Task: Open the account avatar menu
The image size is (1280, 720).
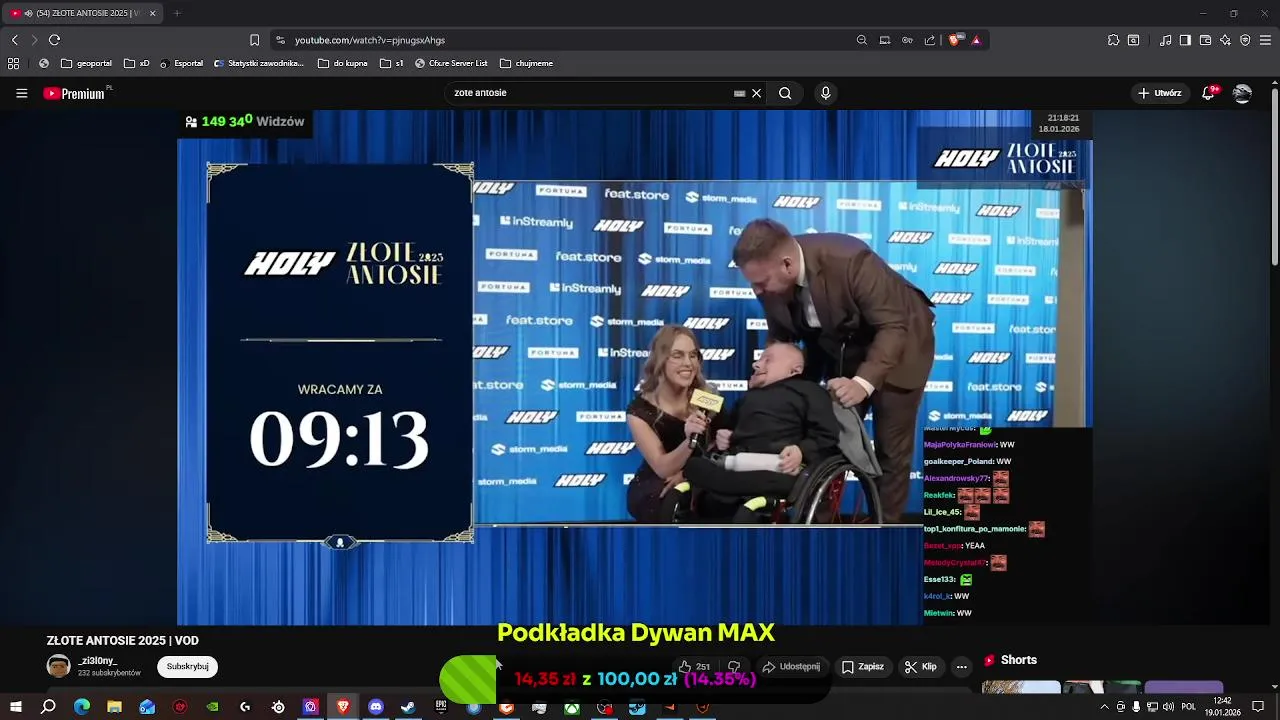Action: pyautogui.click(x=1242, y=93)
